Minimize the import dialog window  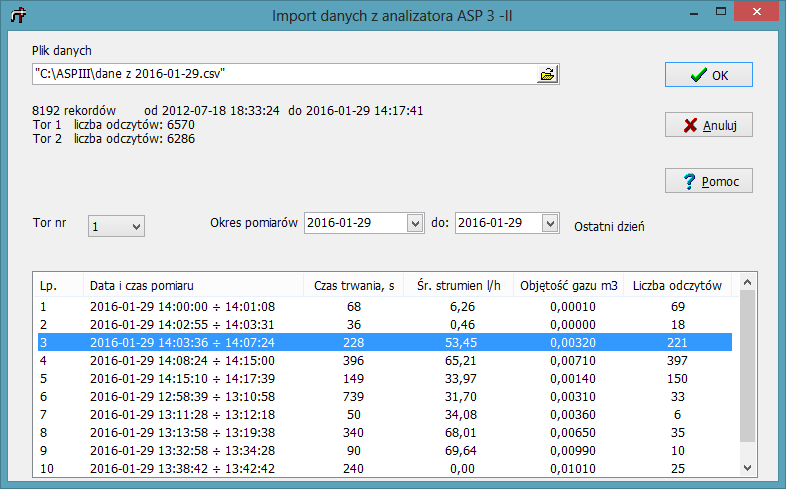click(694, 12)
